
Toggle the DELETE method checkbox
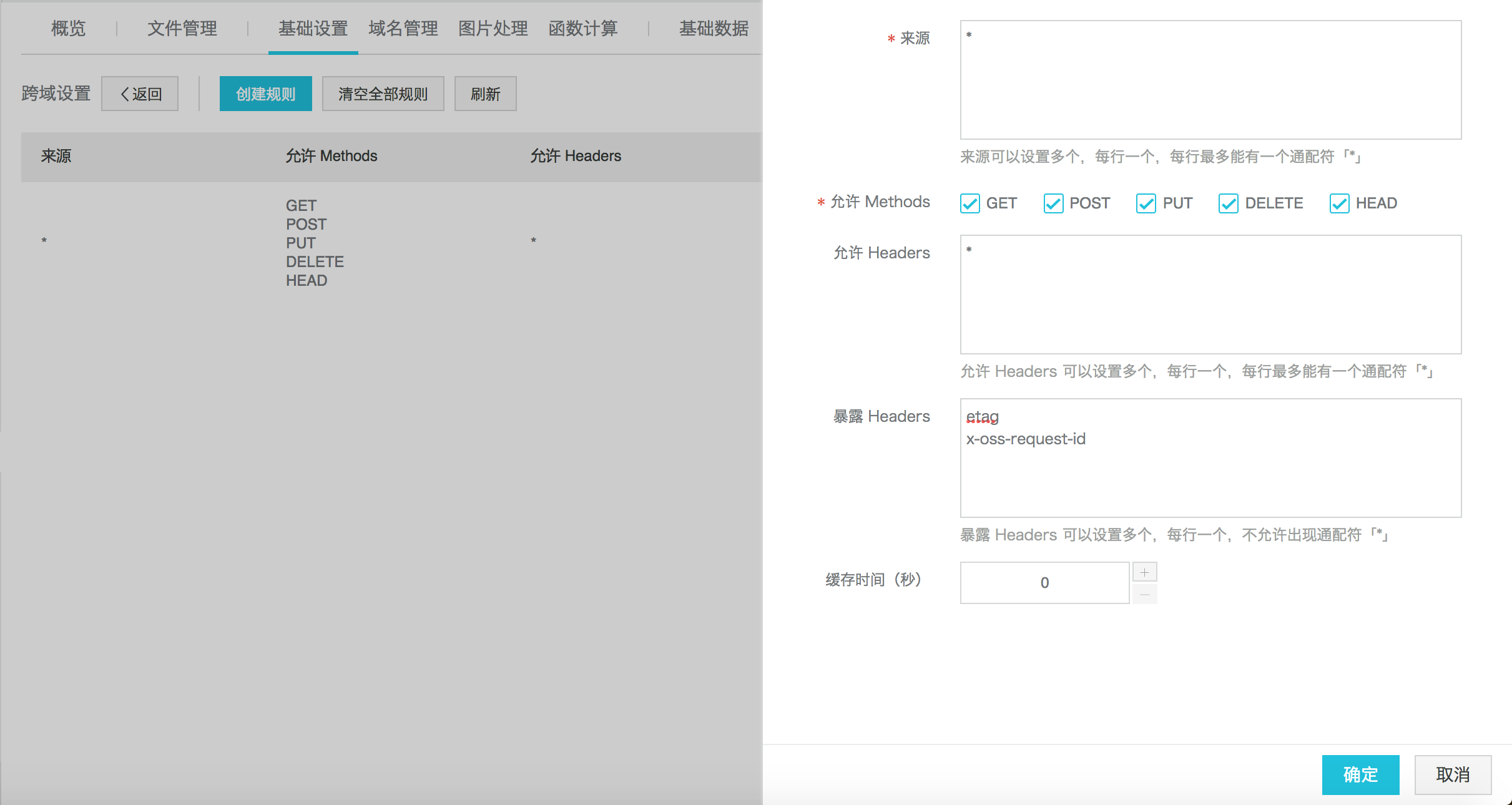tap(1228, 203)
